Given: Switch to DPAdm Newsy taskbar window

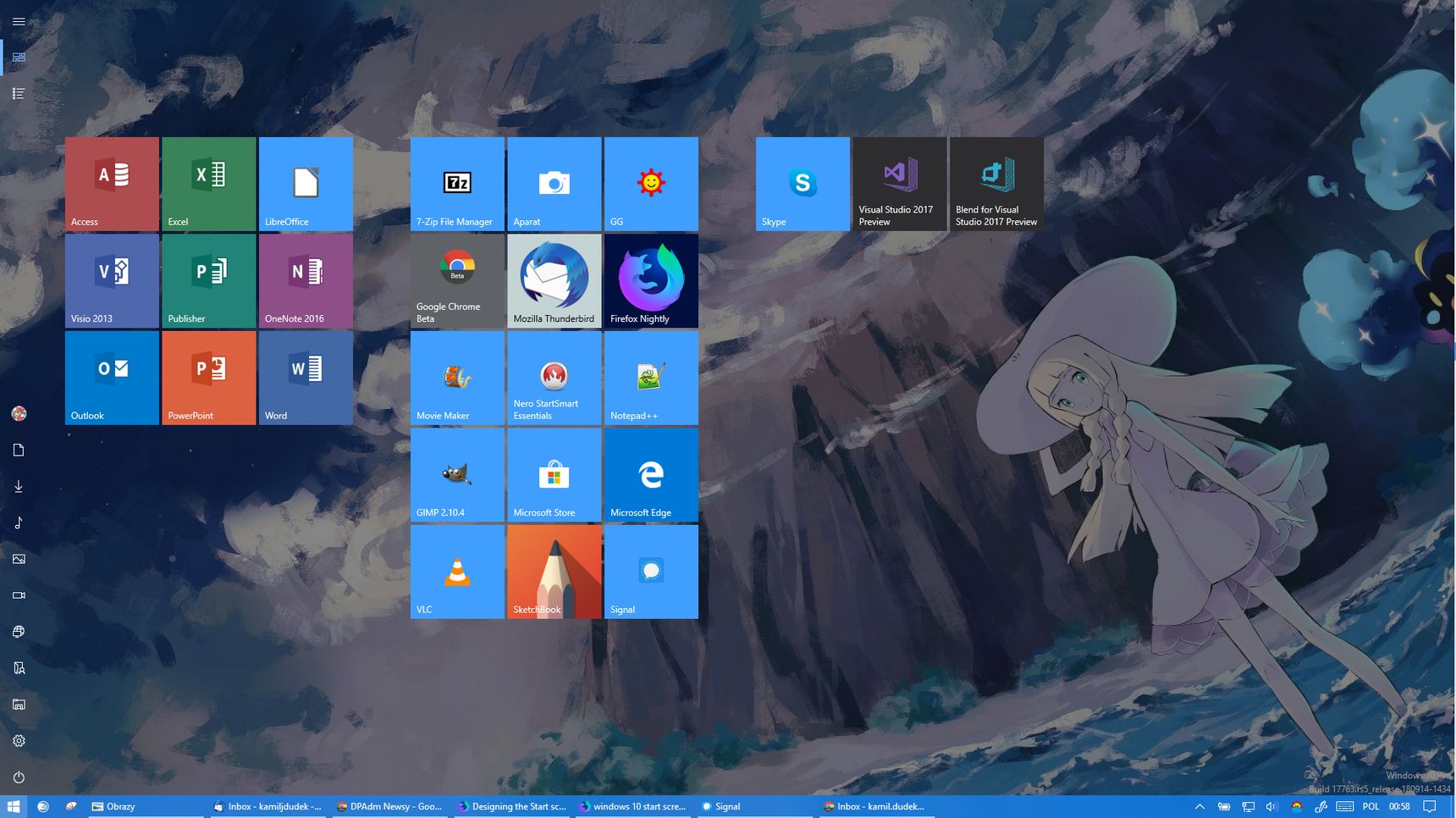Looking at the screenshot, I should point(389,807).
